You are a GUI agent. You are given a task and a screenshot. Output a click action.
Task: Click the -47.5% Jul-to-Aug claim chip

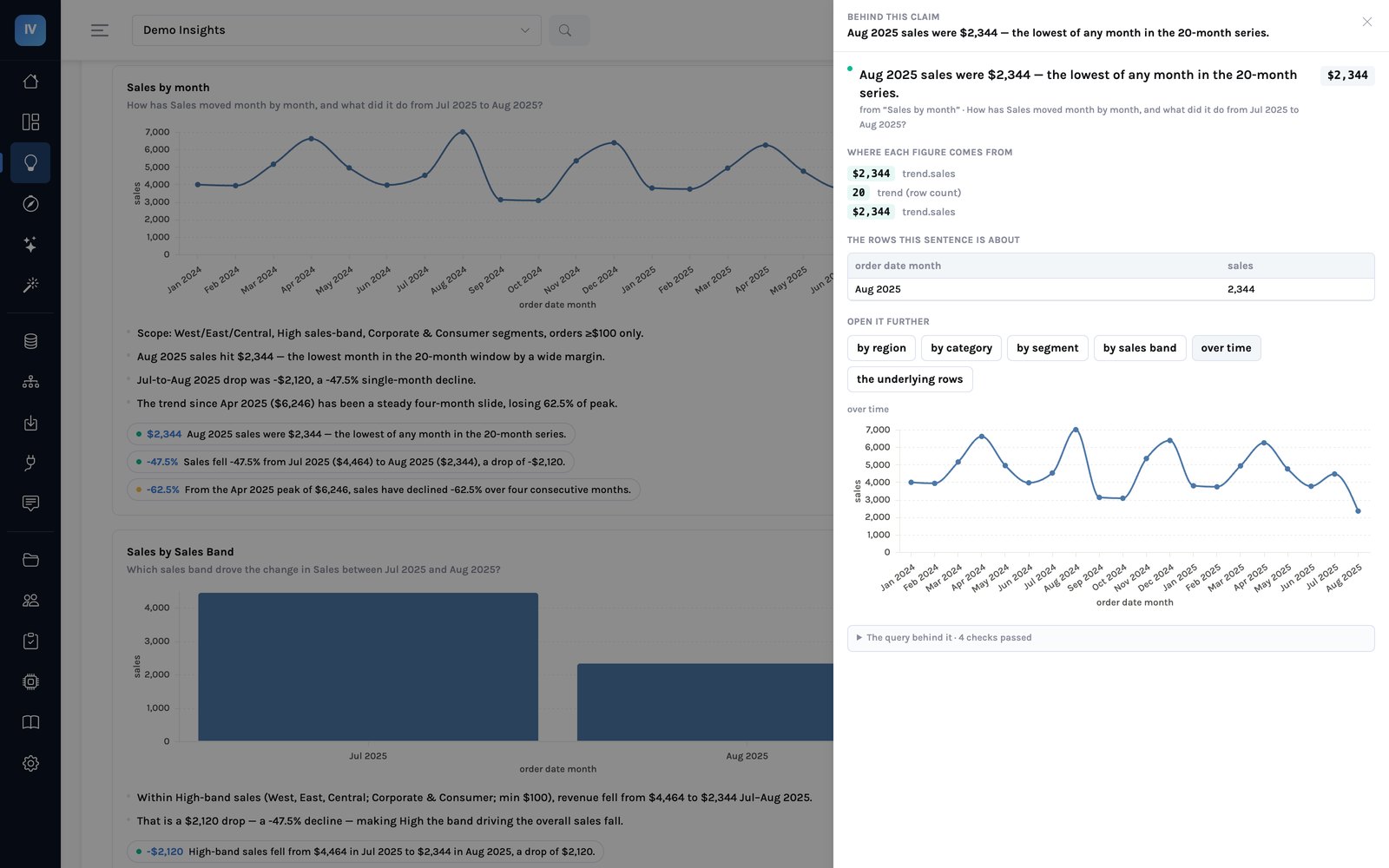point(351,462)
